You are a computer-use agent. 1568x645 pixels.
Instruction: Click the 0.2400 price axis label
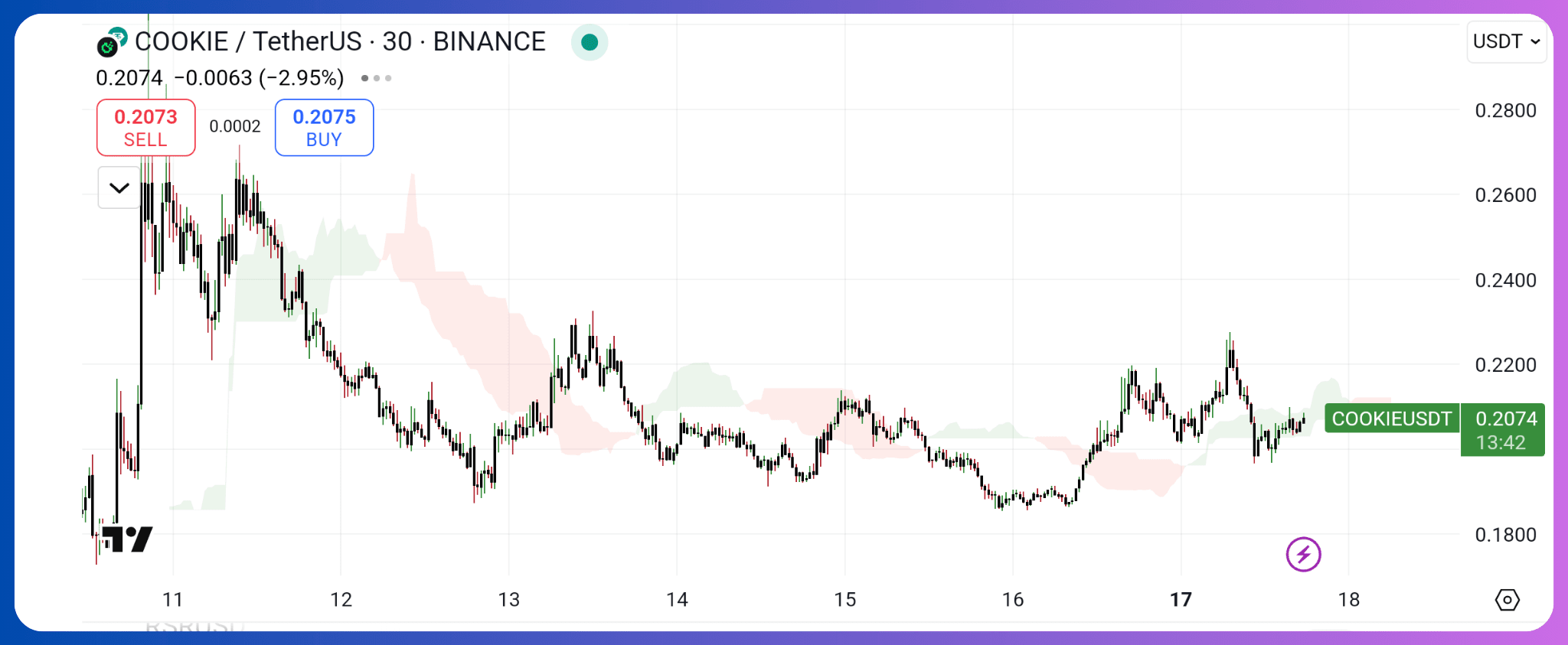[1505, 280]
